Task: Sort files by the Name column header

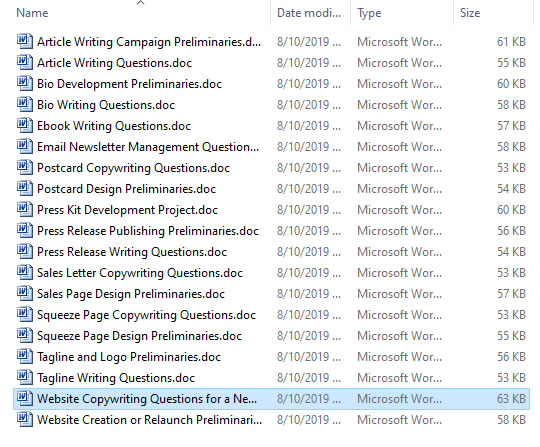Action: [32, 13]
